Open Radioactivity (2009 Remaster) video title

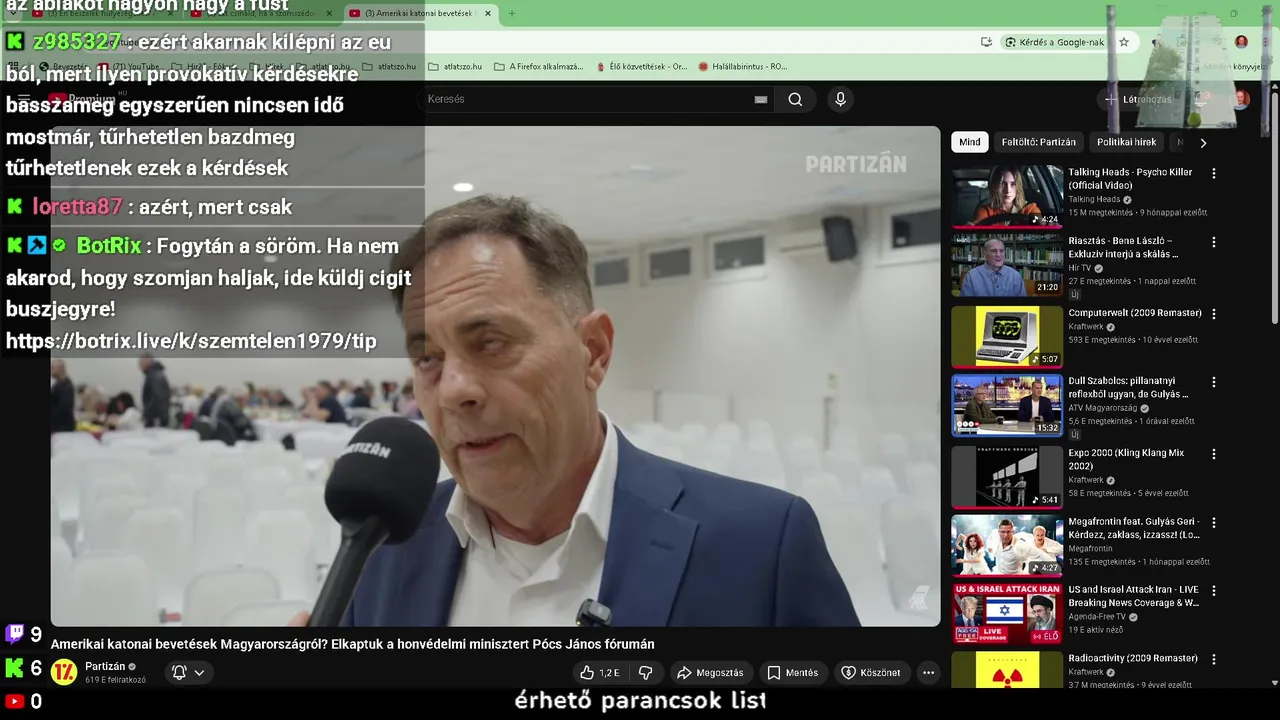coord(1132,658)
